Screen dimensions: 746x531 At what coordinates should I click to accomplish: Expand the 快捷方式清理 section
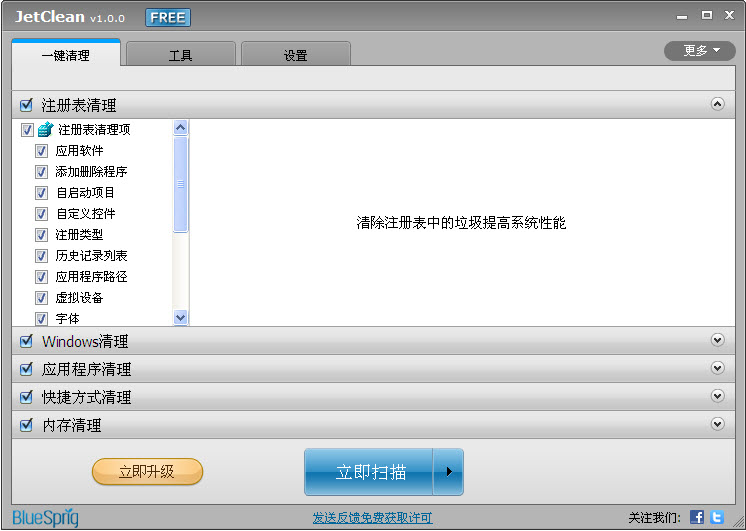(717, 396)
